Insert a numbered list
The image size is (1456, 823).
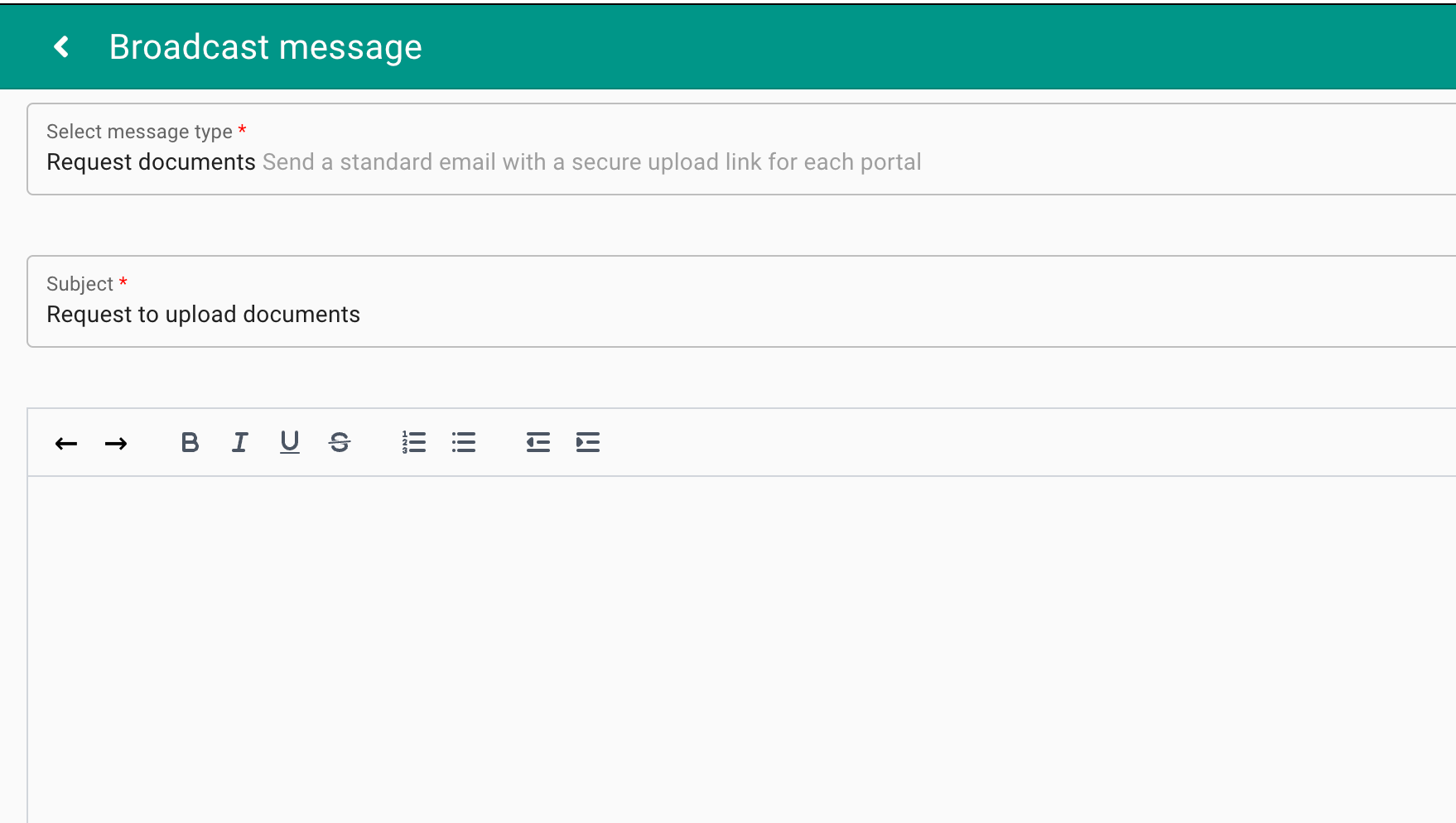414,443
